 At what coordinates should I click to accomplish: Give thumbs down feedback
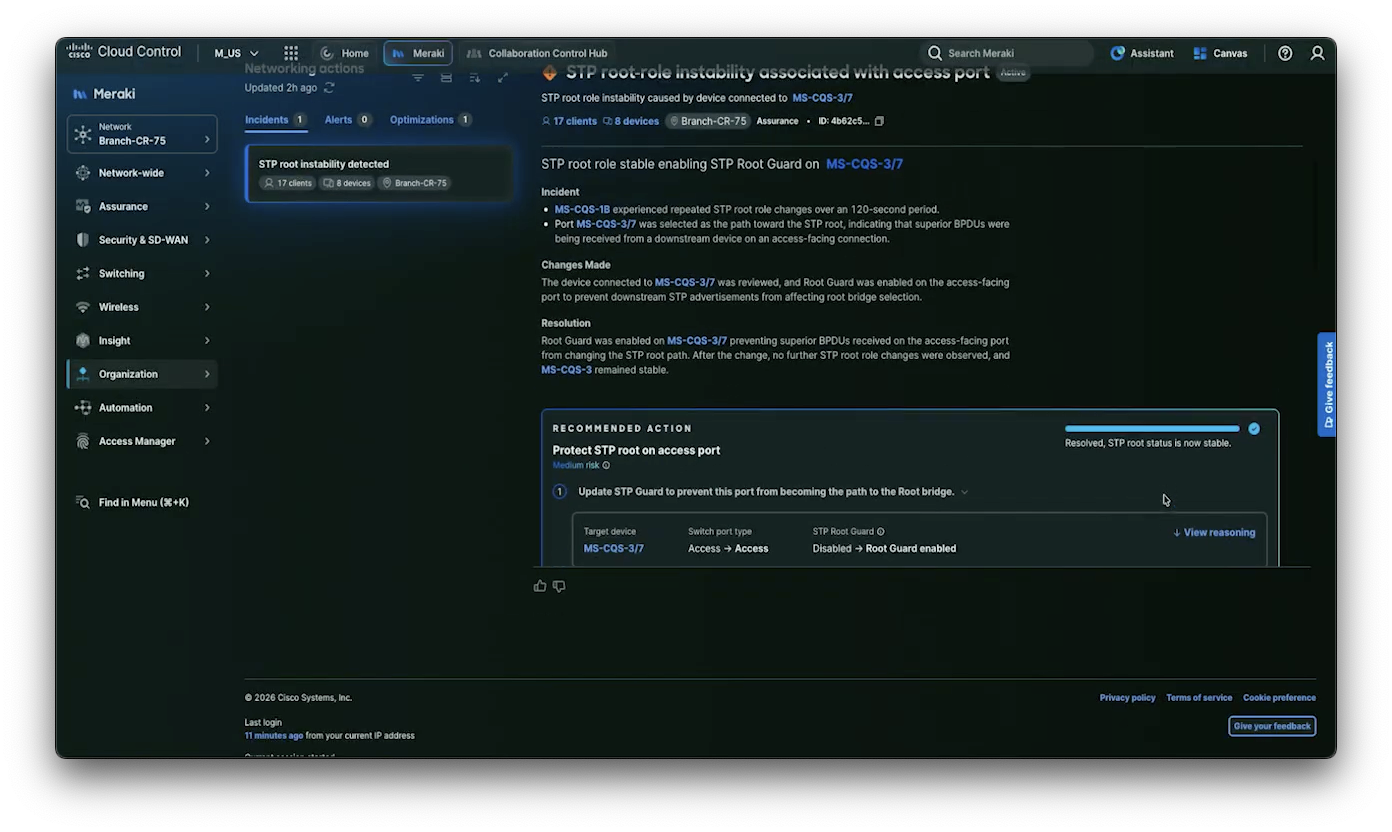(x=559, y=586)
